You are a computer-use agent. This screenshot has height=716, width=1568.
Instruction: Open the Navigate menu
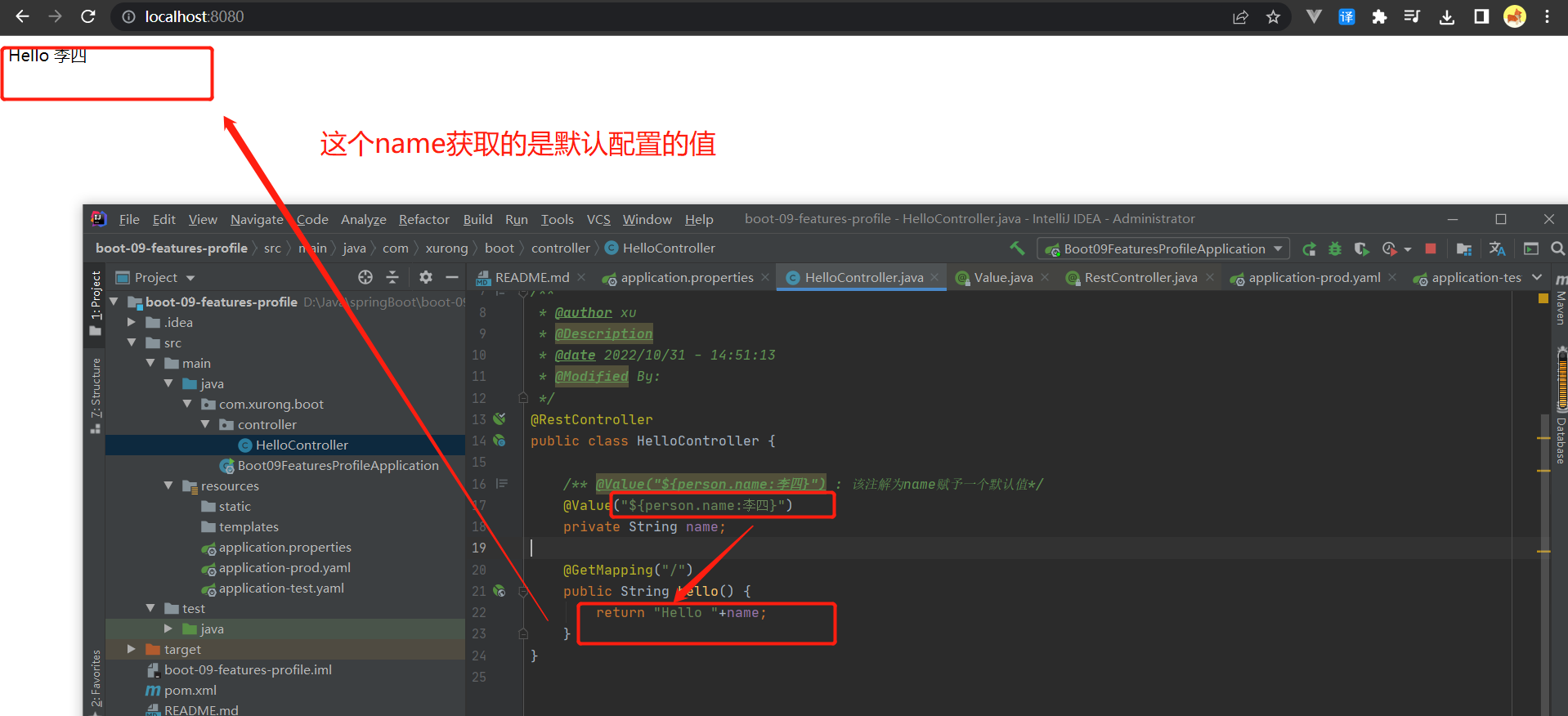click(257, 219)
